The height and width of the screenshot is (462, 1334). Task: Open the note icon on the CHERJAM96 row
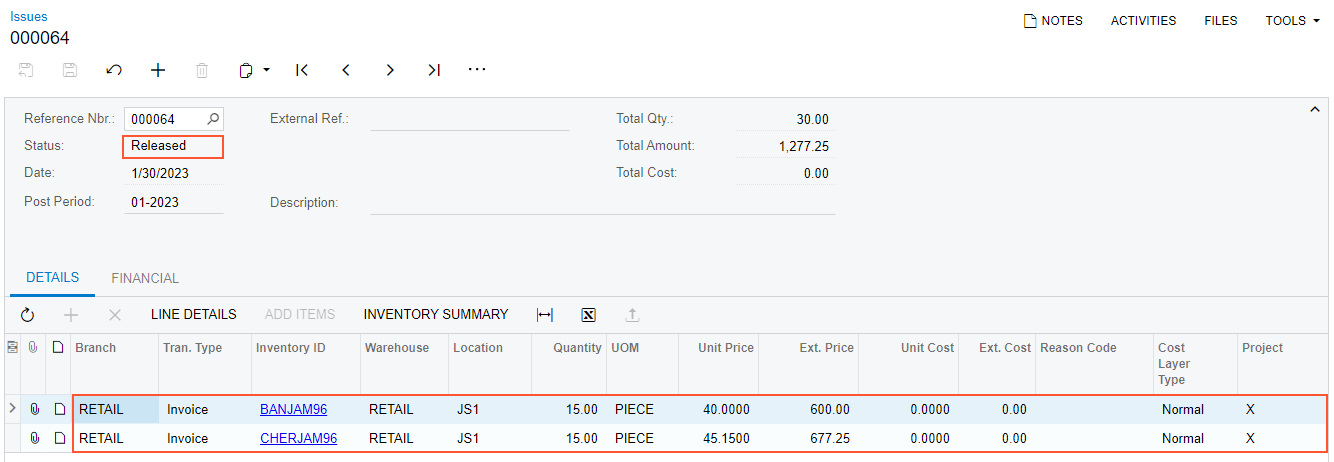pos(58,438)
